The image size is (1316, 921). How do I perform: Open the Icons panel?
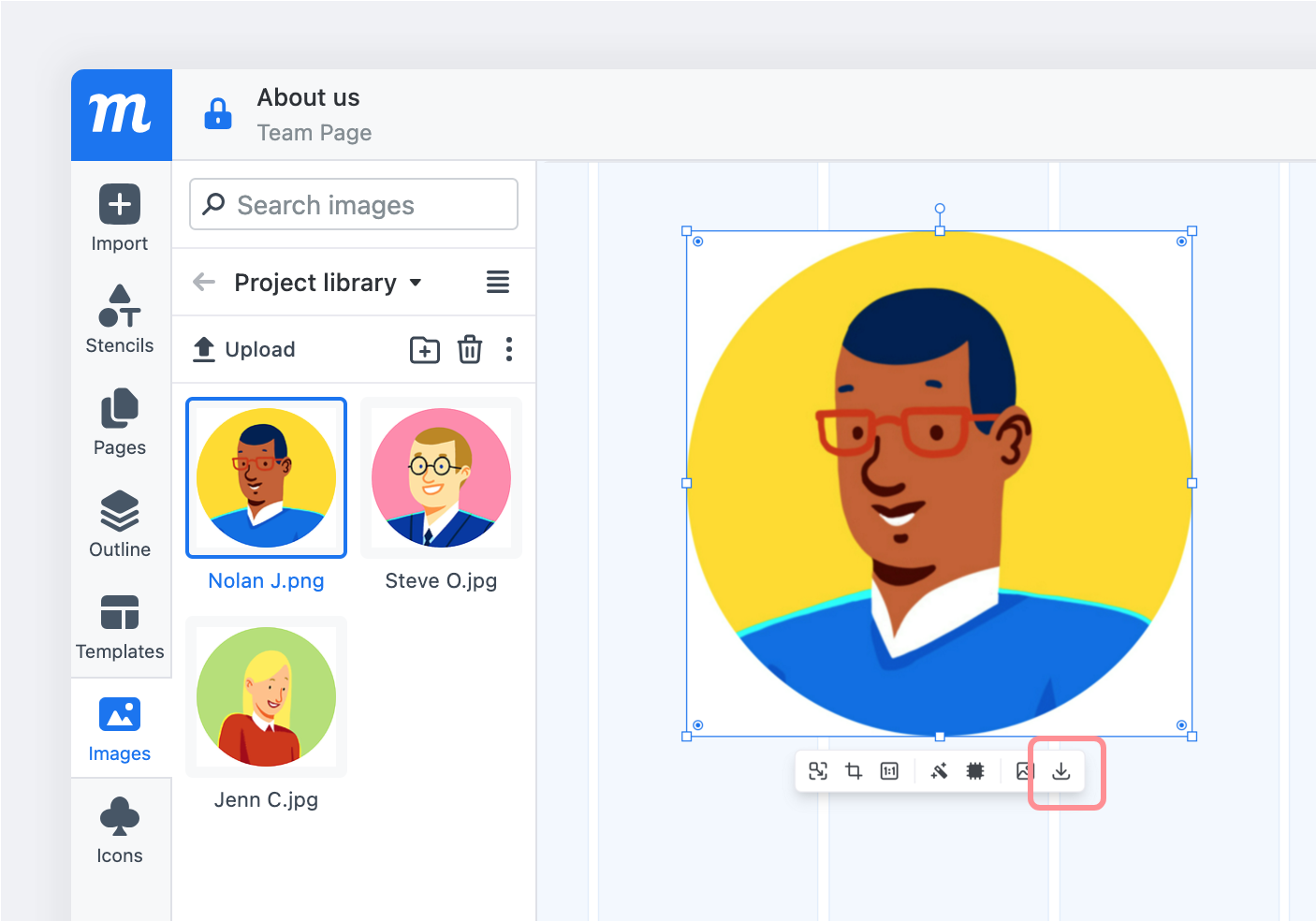pyautogui.click(x=120, y=830)
